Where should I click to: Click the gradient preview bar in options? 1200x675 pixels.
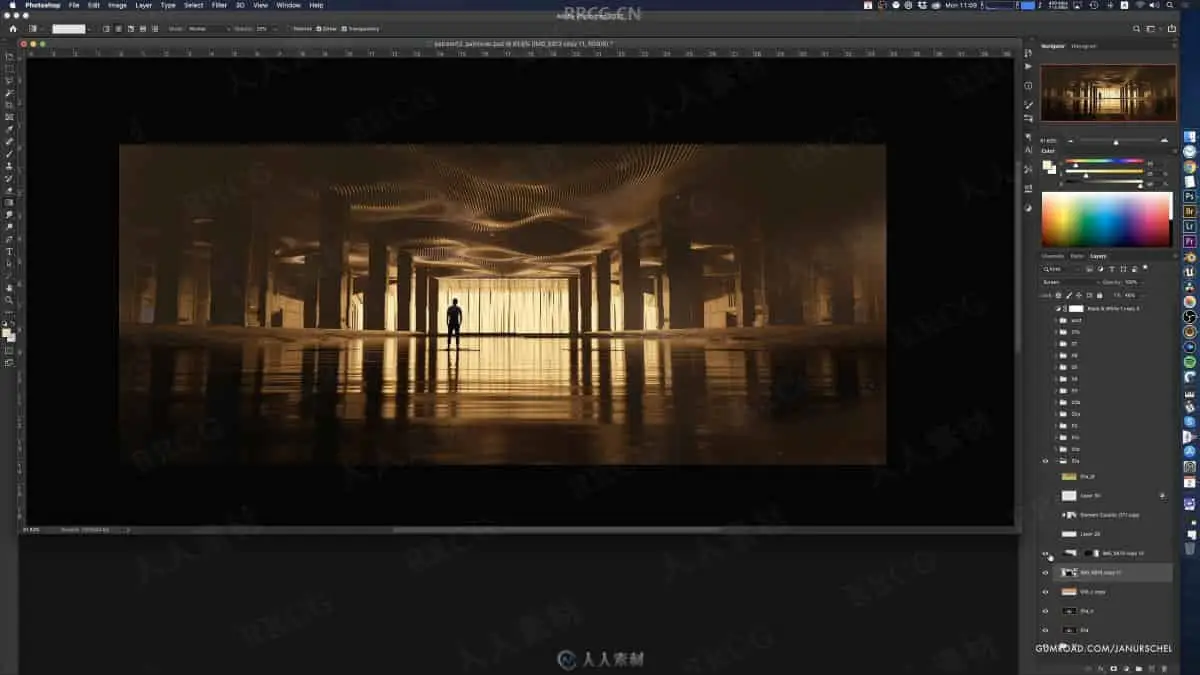click(x=69, y=28)
